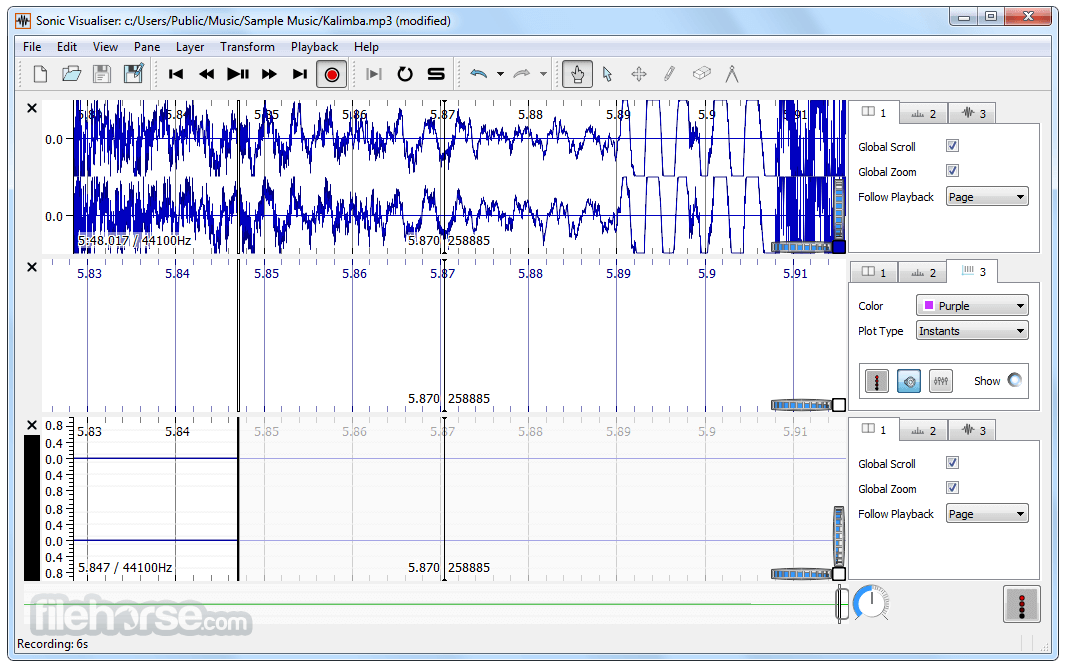Open the Transform menu
Screen dimensions: 1066x666
pyautogui.click(x=247, y=47)
